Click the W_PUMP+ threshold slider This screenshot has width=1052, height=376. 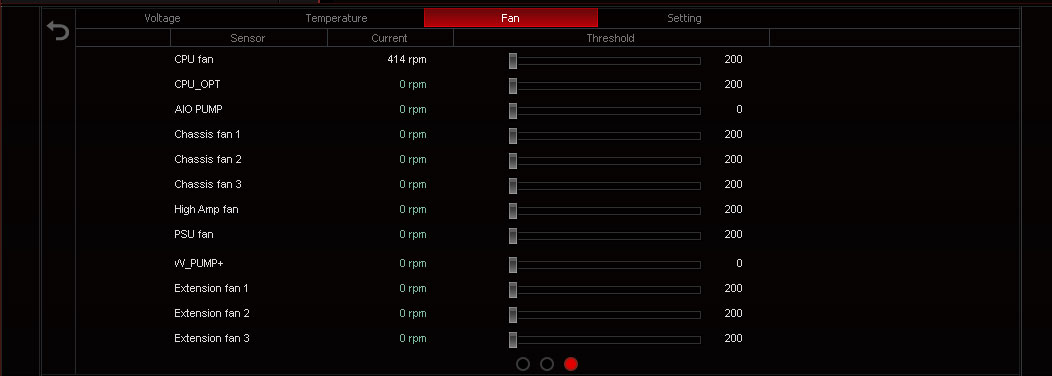coord(604,265)
